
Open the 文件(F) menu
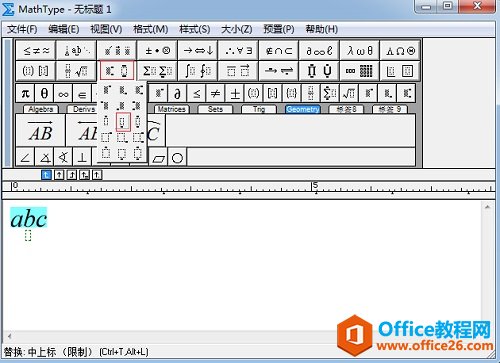(22, 29)
